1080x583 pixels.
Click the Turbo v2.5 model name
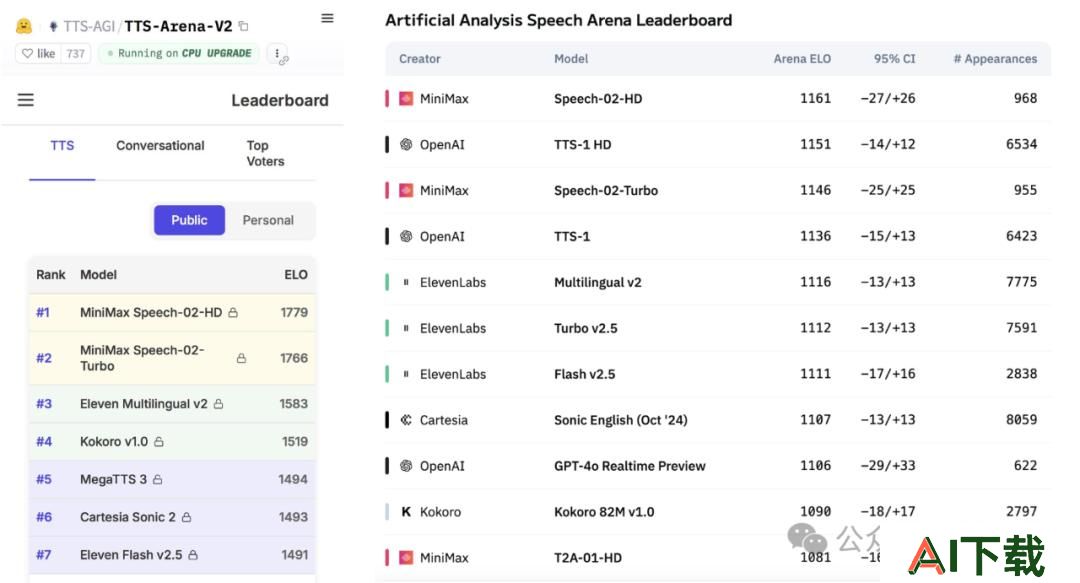(585, 328)
